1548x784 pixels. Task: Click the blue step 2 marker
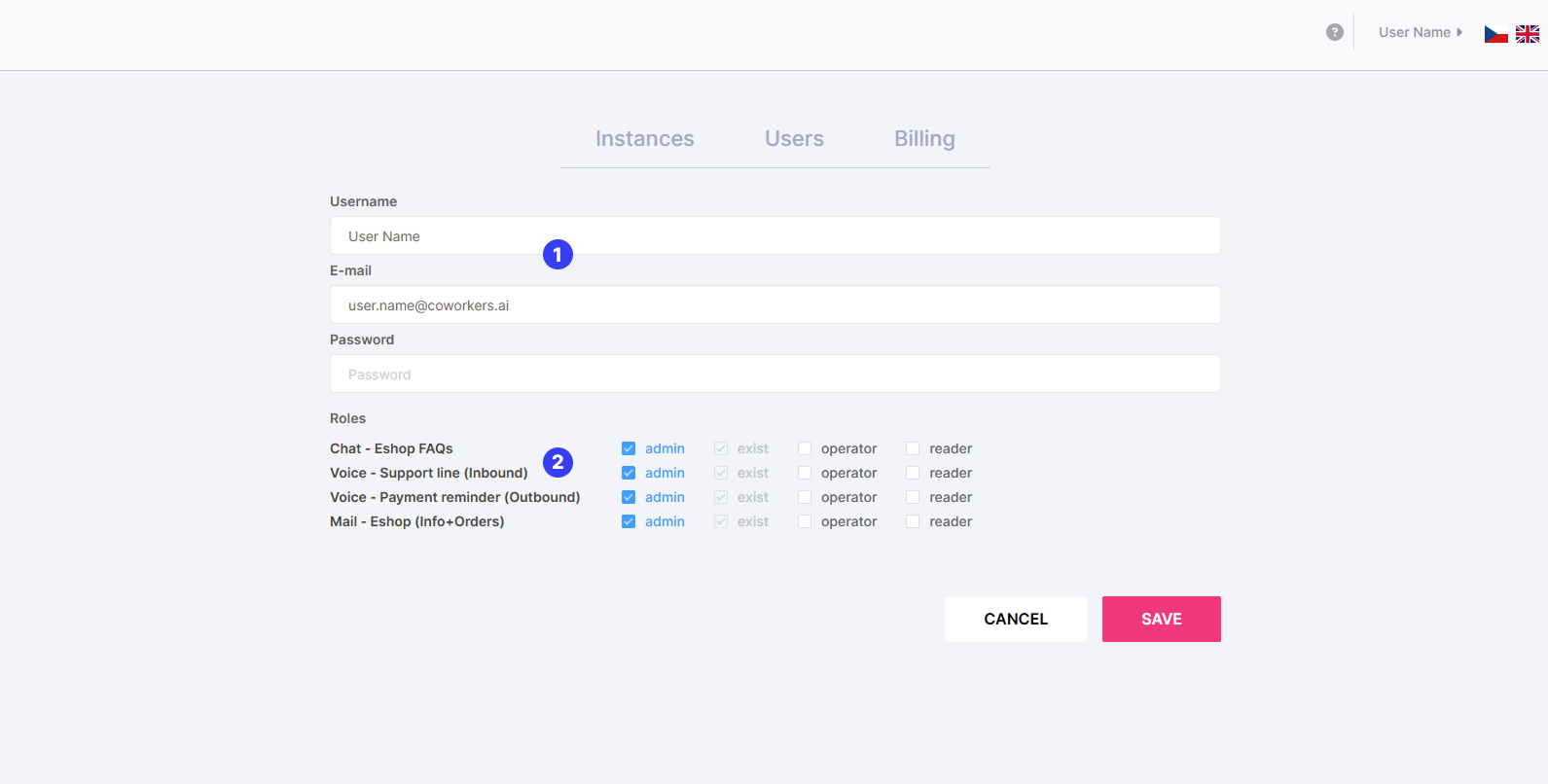coord(558,462)
